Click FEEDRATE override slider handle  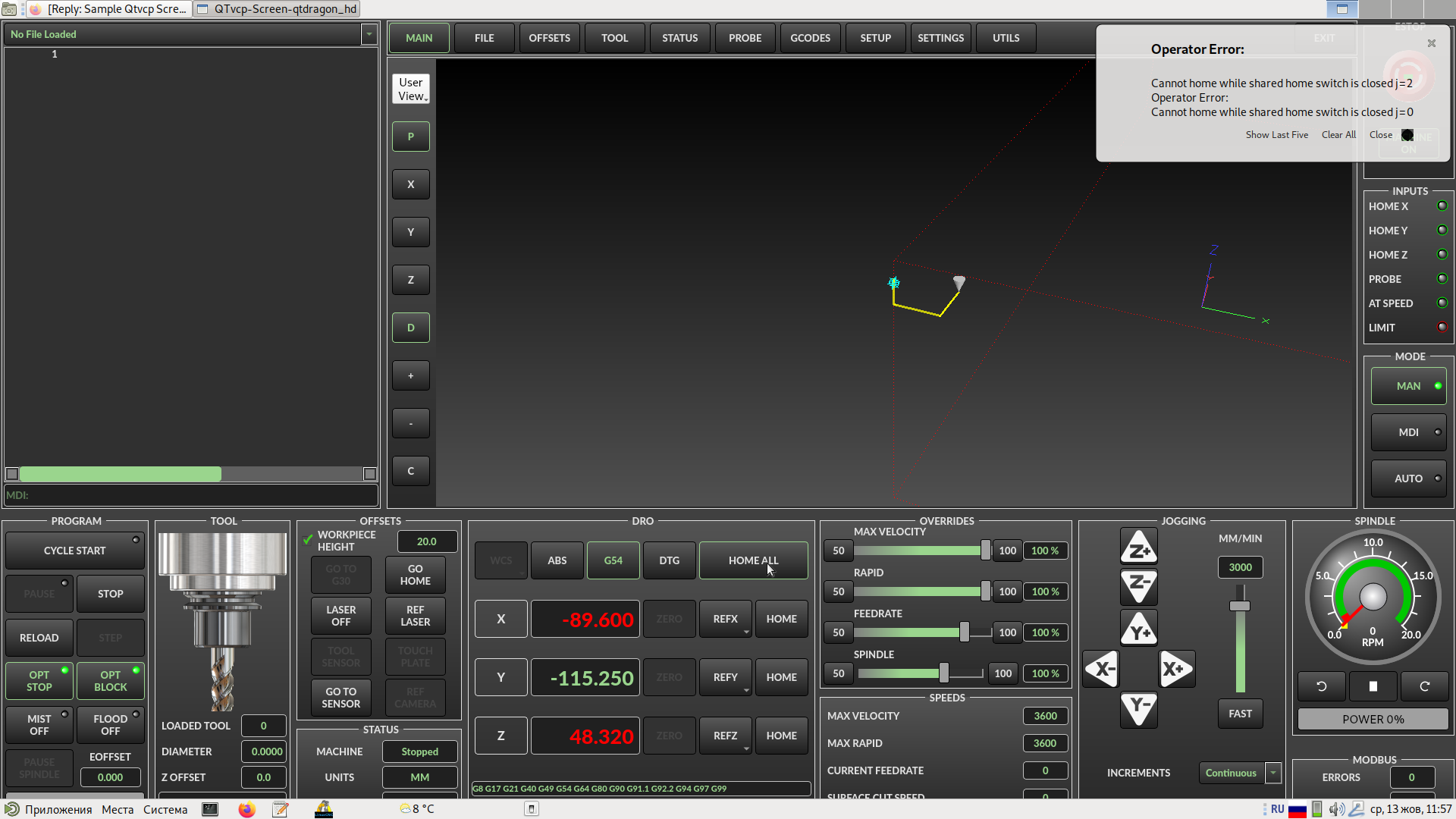(964, 632)
